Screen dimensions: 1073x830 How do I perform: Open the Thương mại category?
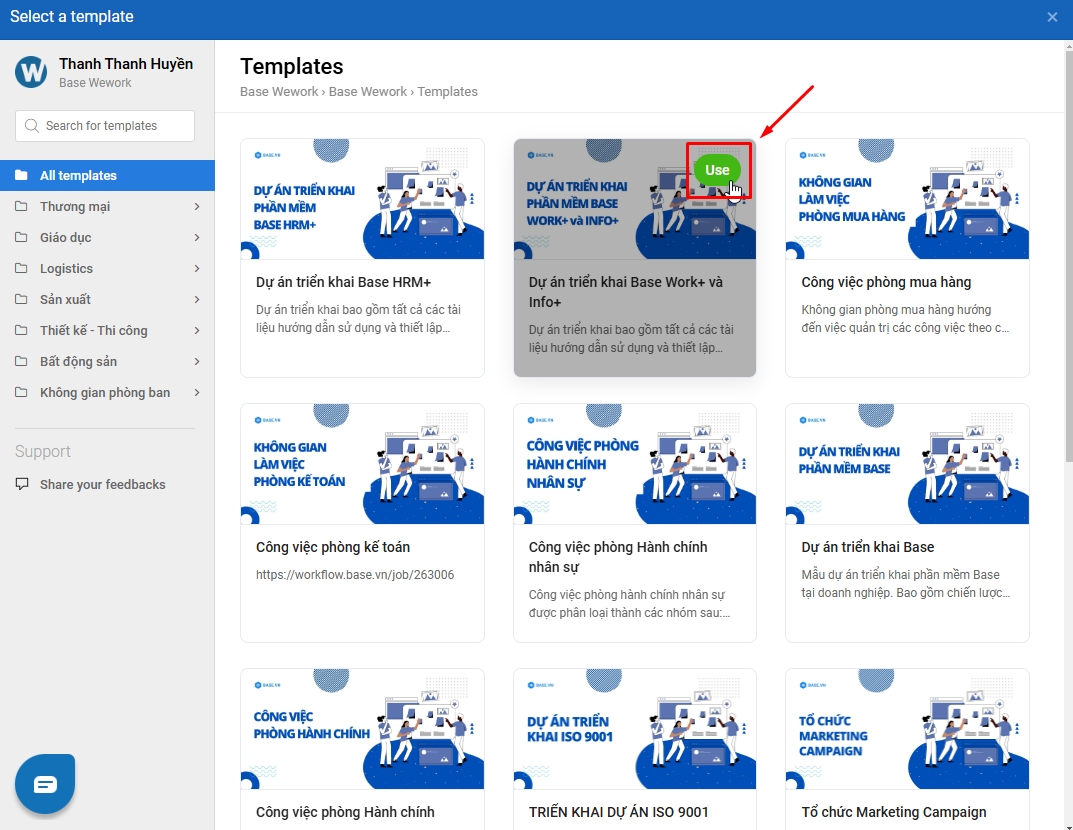point(107,207)
